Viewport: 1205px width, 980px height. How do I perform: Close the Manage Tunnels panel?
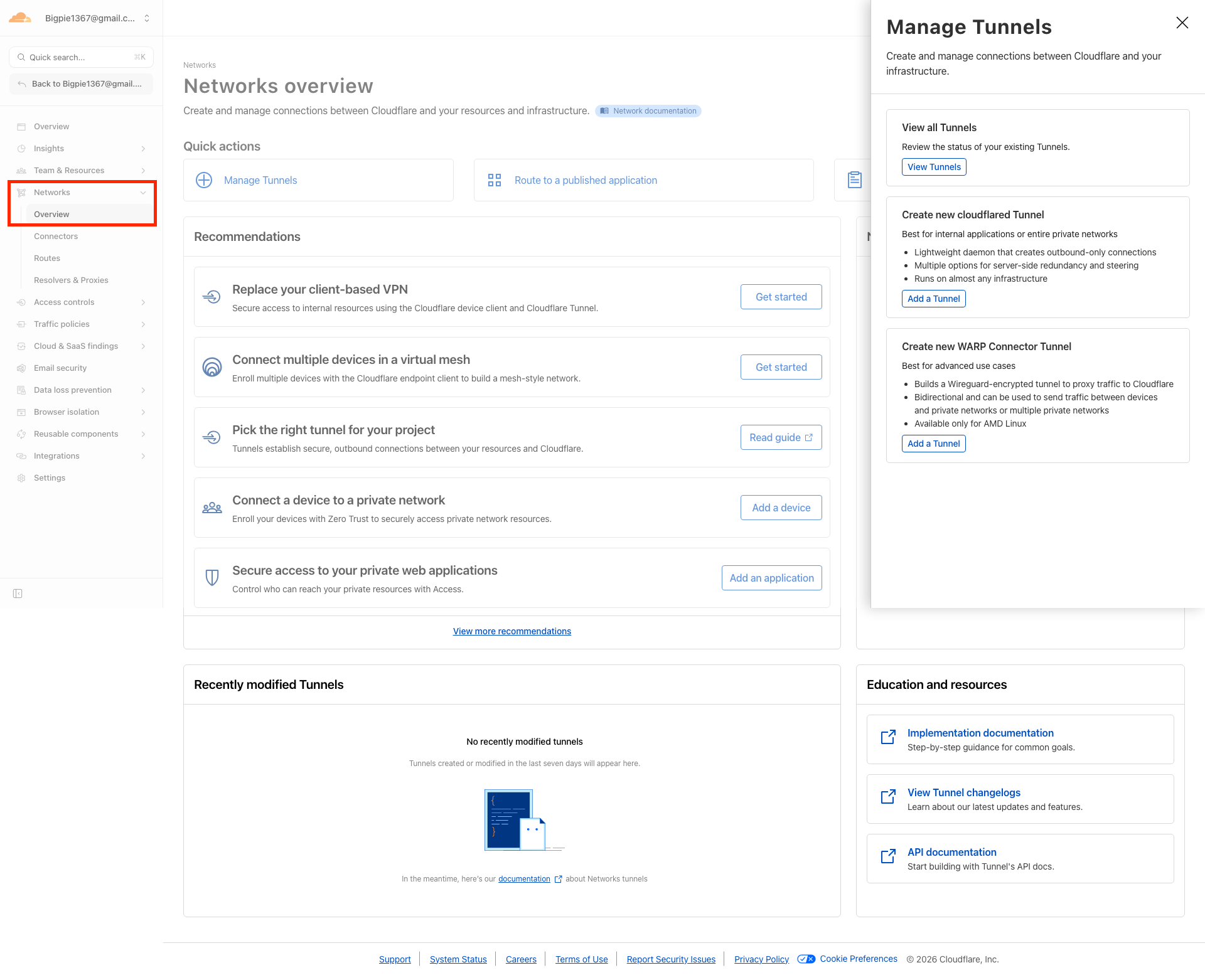coord(1182,23)
